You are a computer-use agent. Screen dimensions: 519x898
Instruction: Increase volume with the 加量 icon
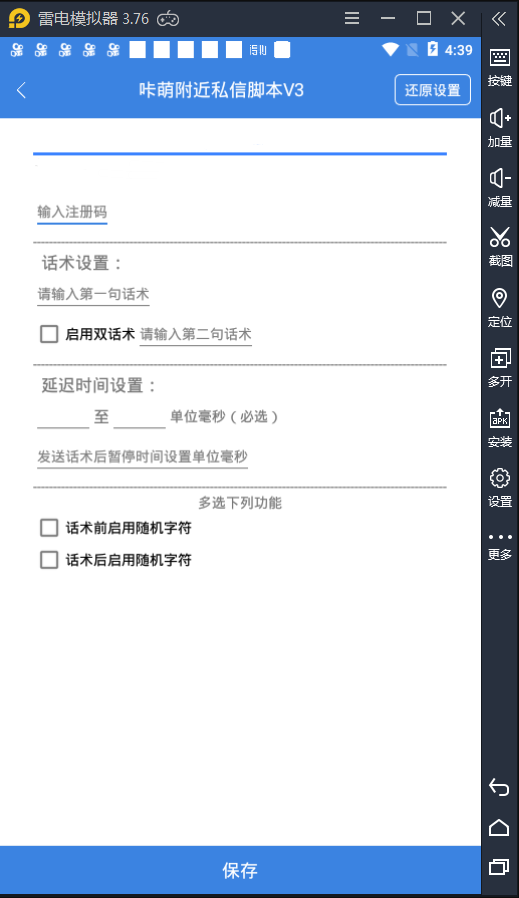click(500, 128)
